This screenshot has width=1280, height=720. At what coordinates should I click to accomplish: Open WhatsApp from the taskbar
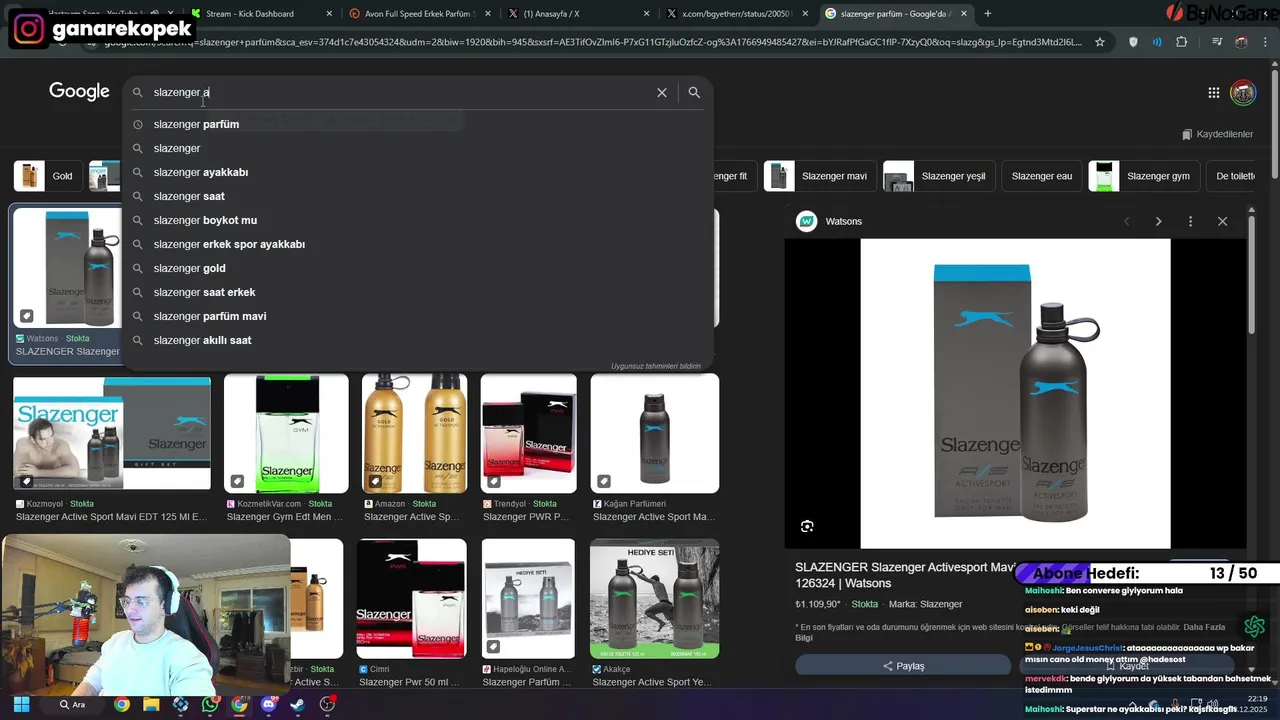(209, 704)
